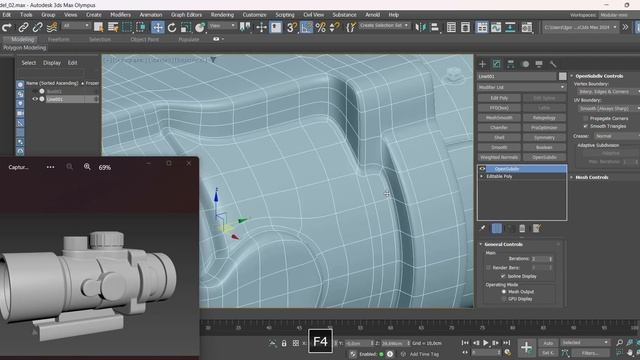
Task: Switch to the Hierarchy panel icon
Action: tap(511, 64)
